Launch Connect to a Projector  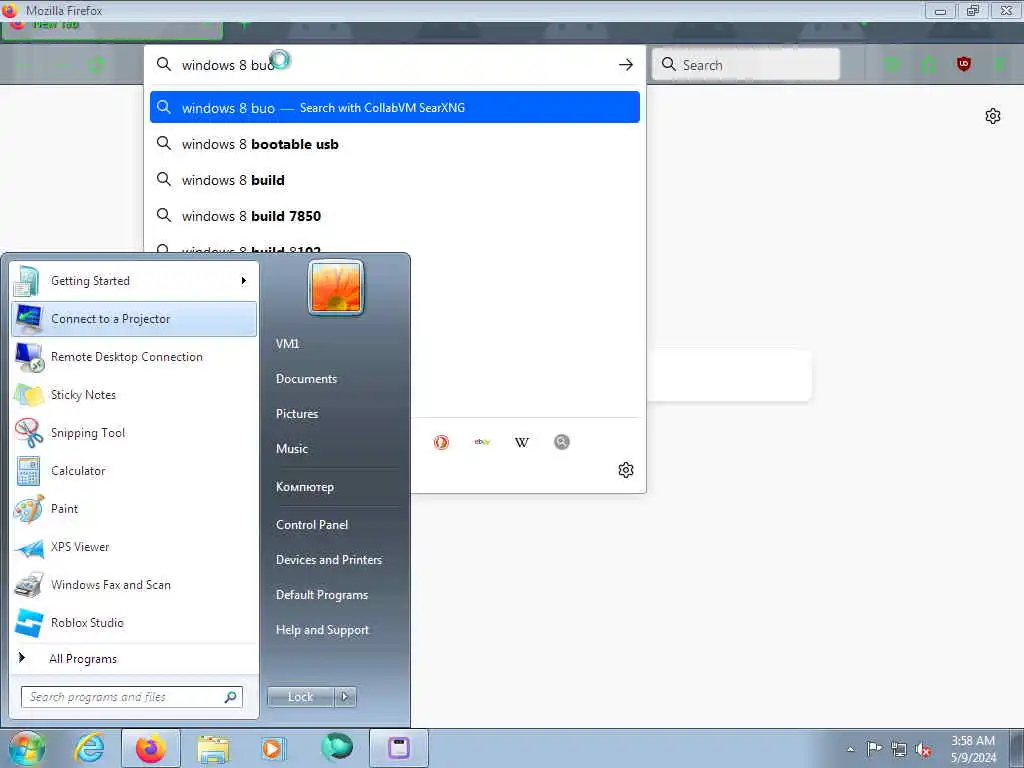click(134, 319)
